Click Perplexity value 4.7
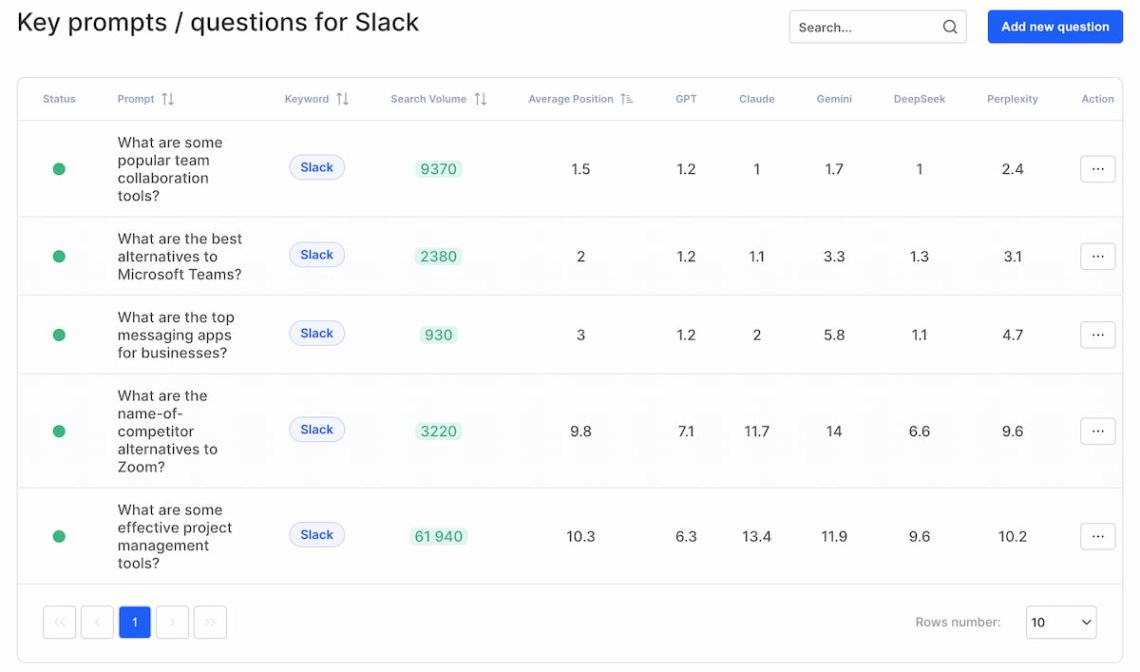 pyautogui.click(x=1012, y=335)
